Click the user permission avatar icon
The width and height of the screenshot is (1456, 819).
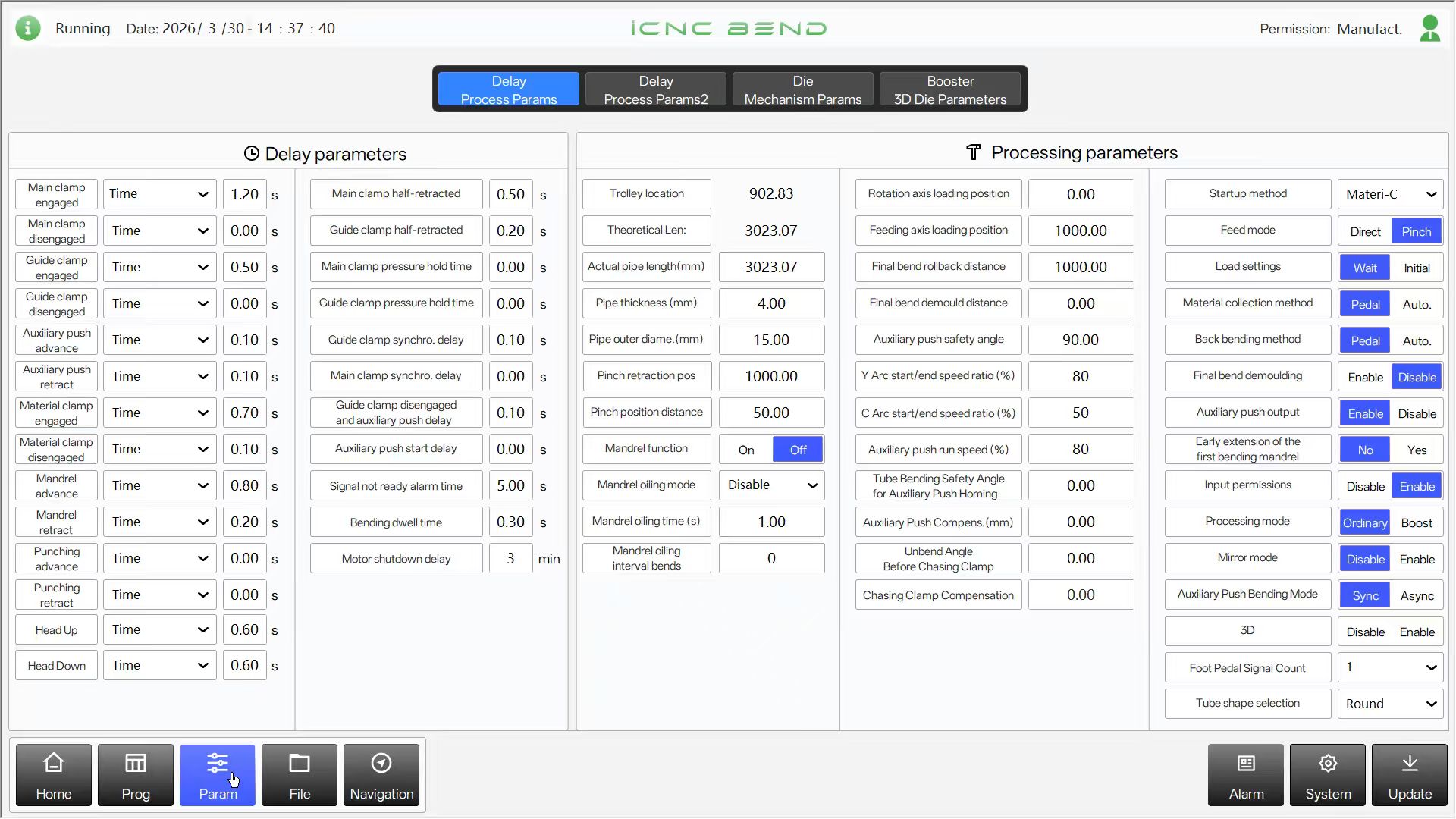(x=1429, y=28)
